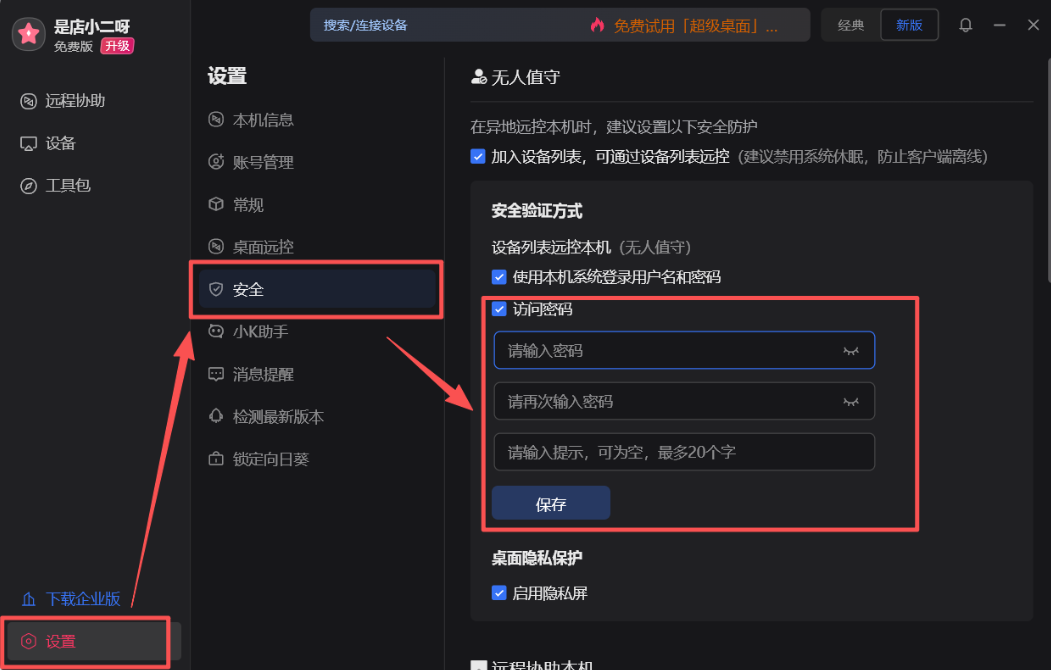The image size is (1051, 670).
Task: Click the 请再次输入密码 confirm field
Action: (684, 401)
